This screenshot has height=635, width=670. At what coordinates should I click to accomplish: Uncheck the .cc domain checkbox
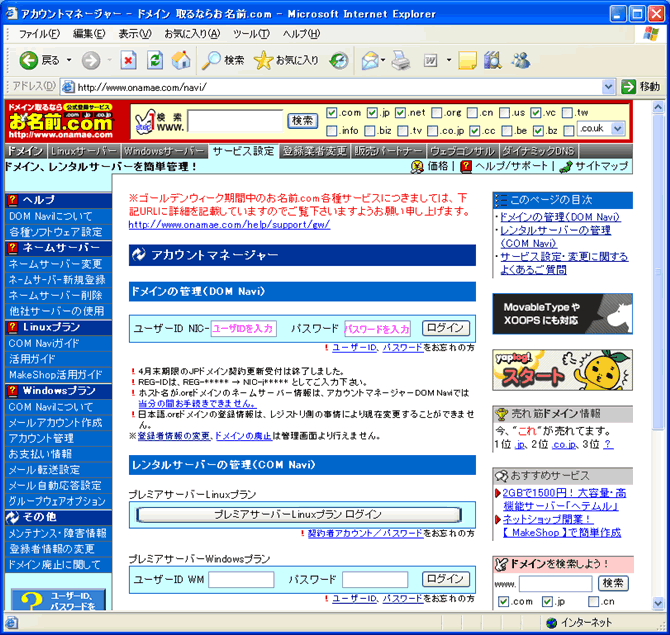474,131
